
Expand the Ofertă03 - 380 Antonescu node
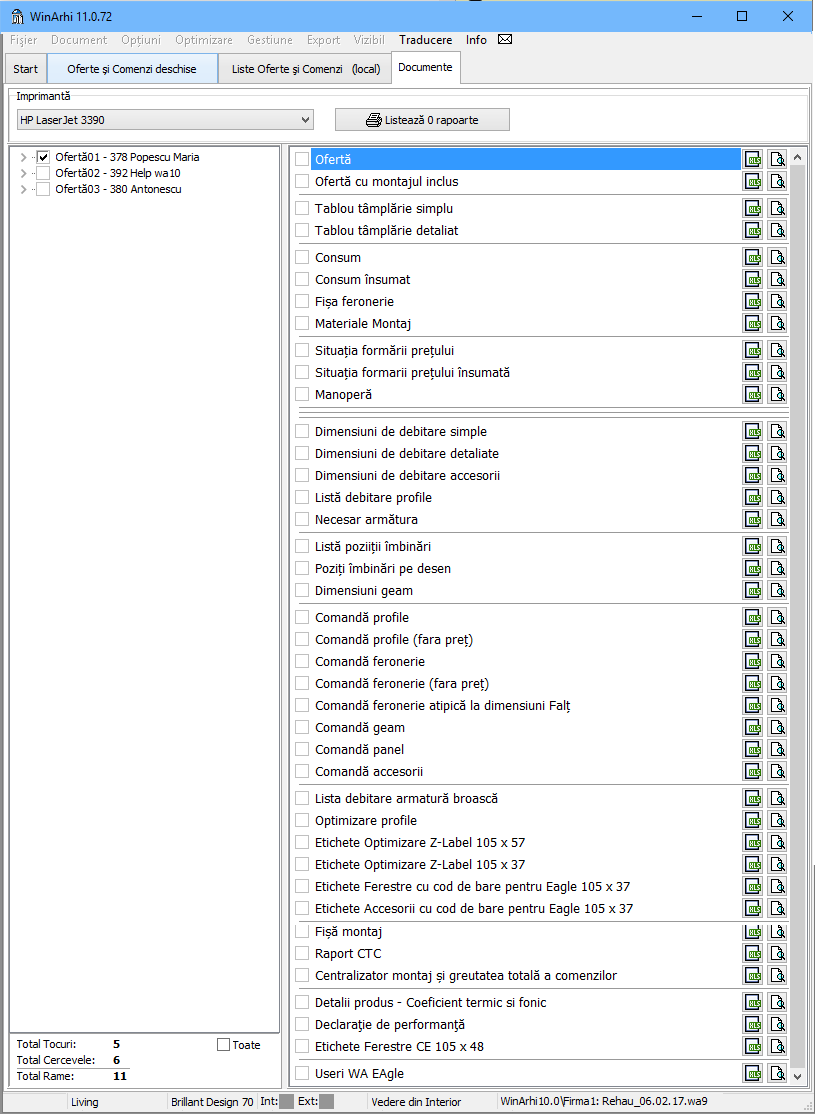click(x=24, y=189)
